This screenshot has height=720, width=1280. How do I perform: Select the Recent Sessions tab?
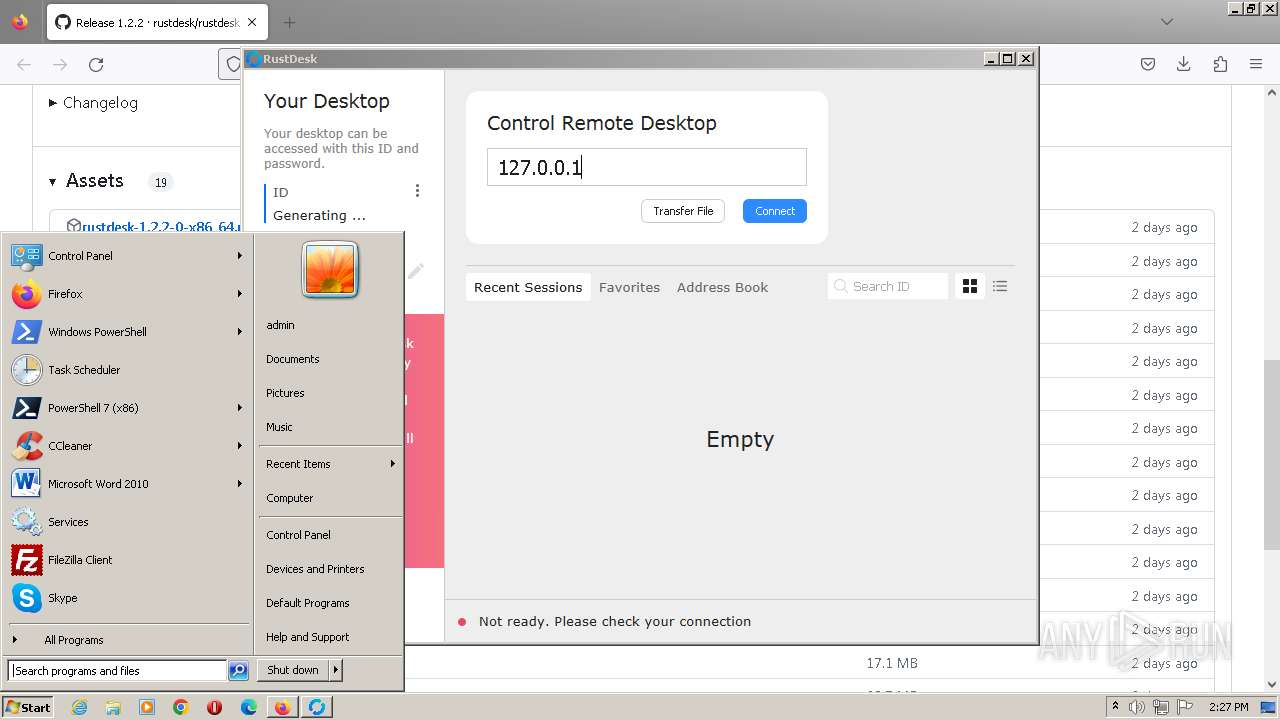click(x=528, y=287)
